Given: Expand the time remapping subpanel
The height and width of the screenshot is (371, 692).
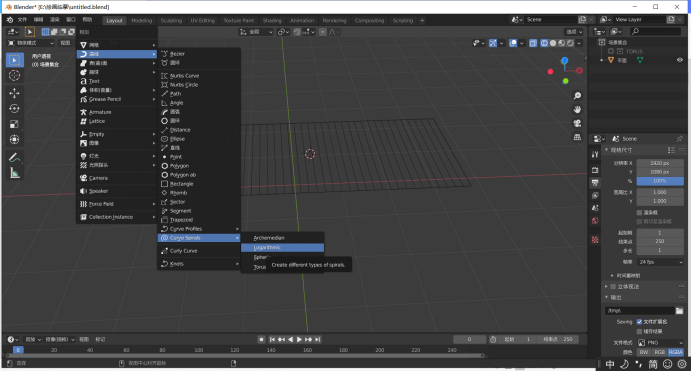Looking at the screenshot, I should (612, 275).
